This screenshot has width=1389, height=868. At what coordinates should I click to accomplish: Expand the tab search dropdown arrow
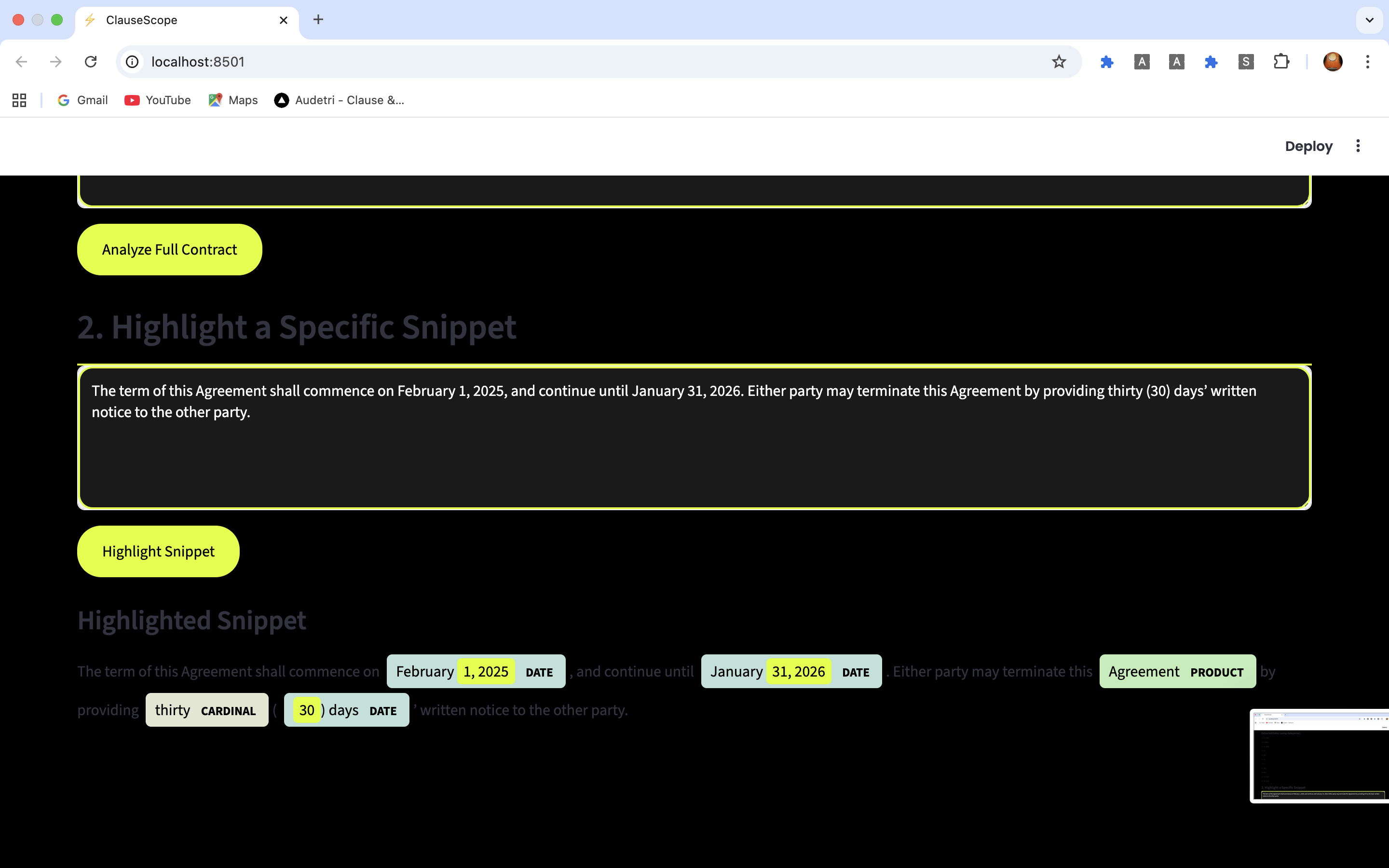point(1370,20)
